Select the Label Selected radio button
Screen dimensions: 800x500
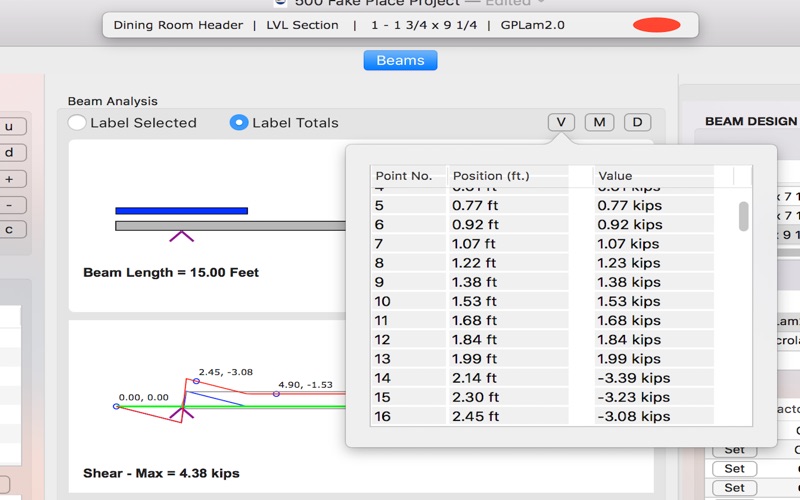tap(77, 122)
